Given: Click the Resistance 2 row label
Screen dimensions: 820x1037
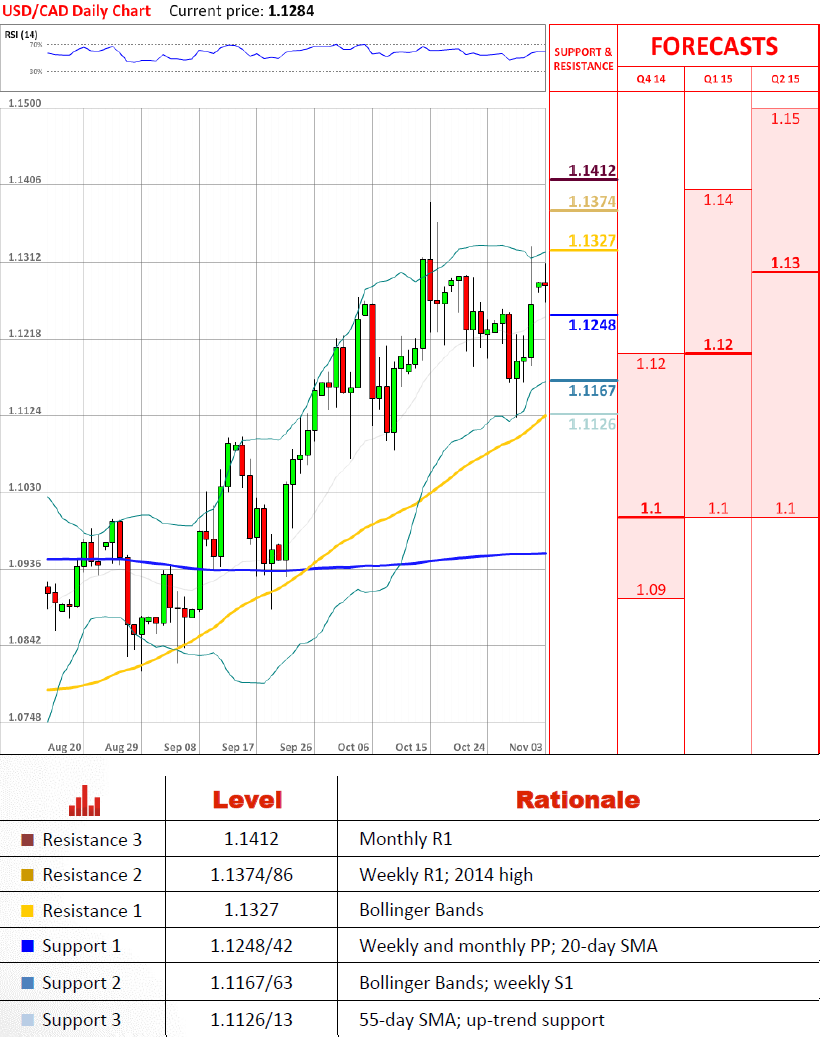Looking at the screenshot, I should (x=92, y=875).
